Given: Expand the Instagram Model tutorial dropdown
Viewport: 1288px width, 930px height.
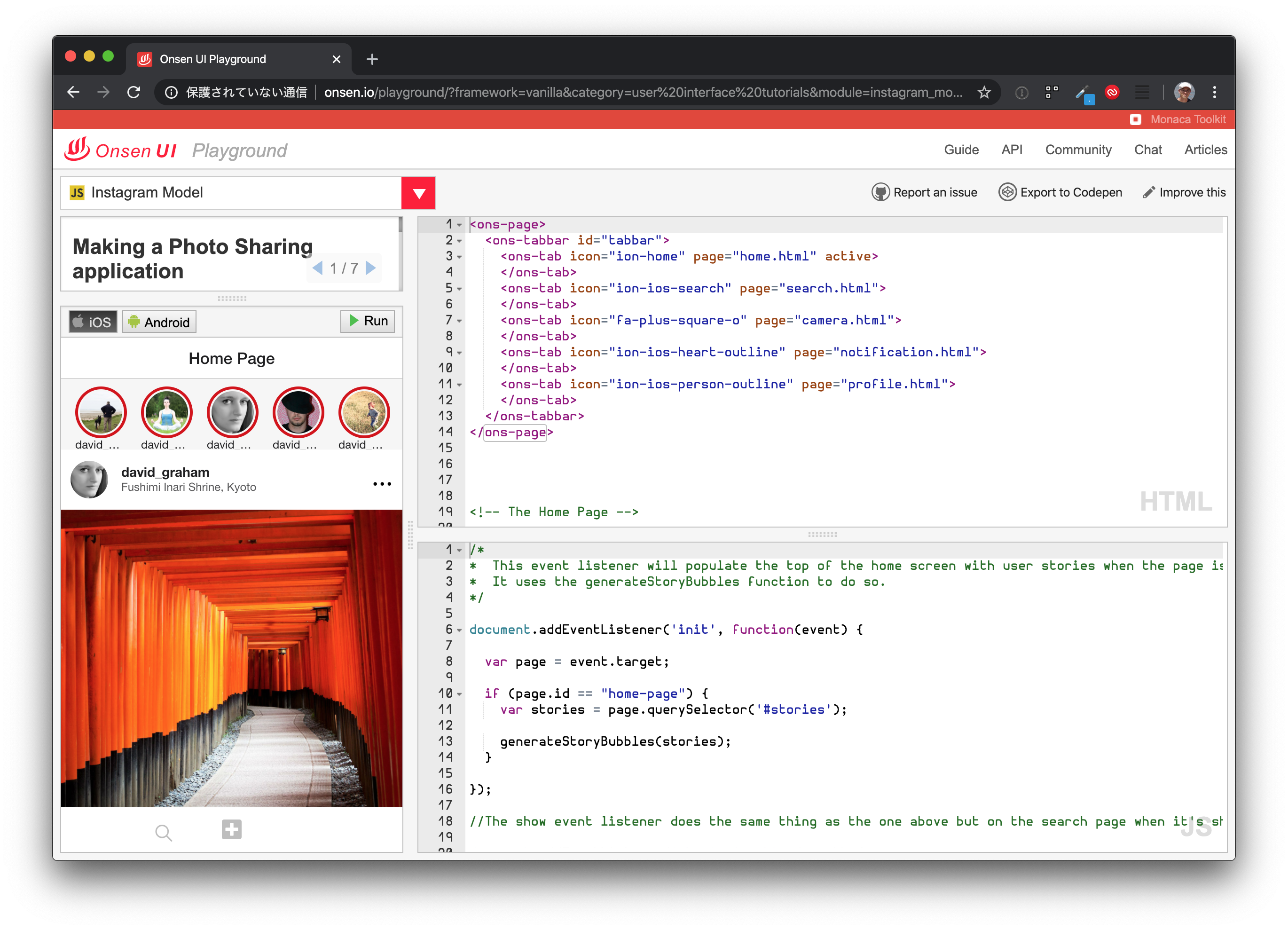Looking at the screenshot, I should 418,193.
